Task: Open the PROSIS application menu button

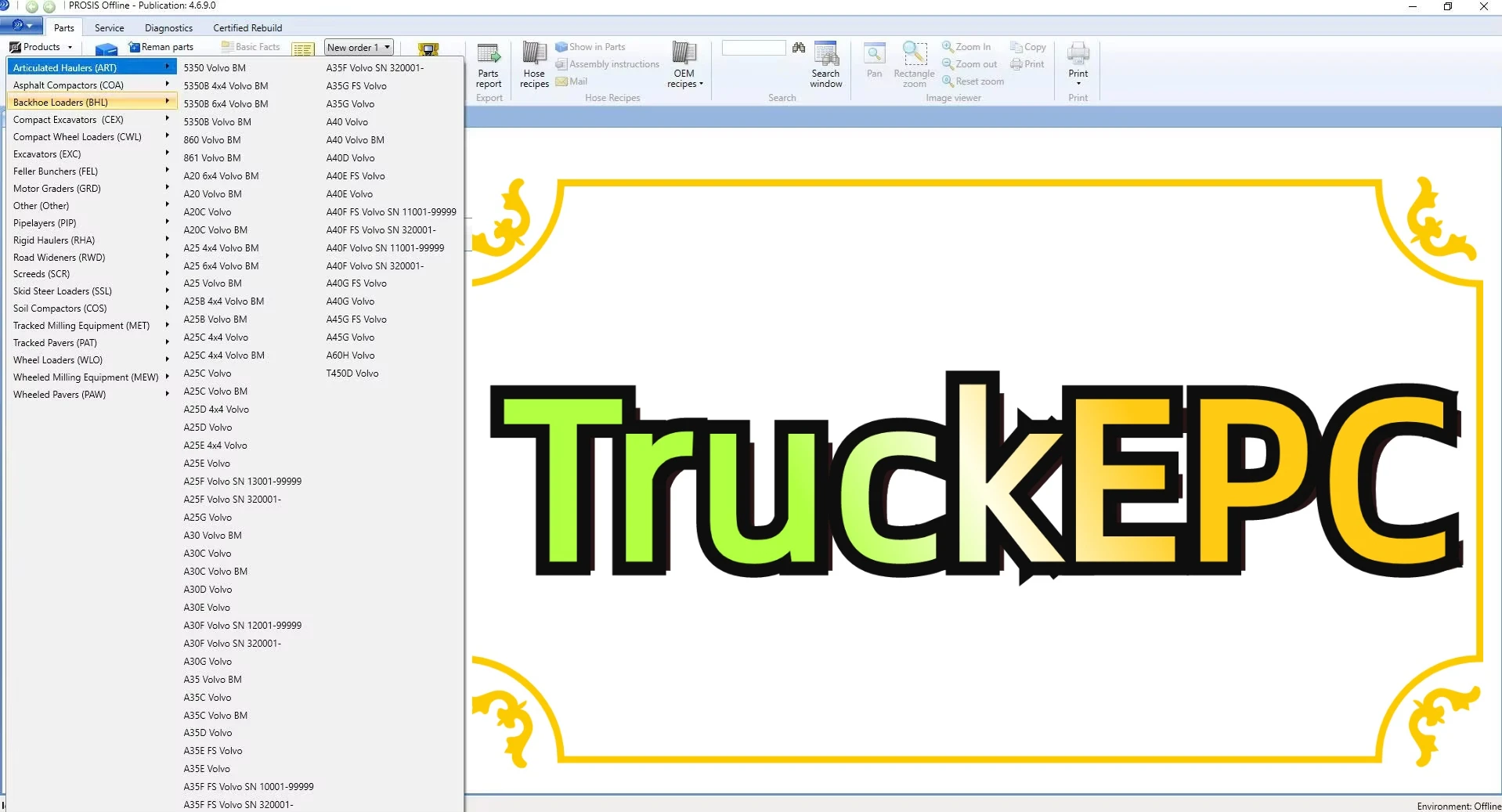Action: tap(21, 26)
